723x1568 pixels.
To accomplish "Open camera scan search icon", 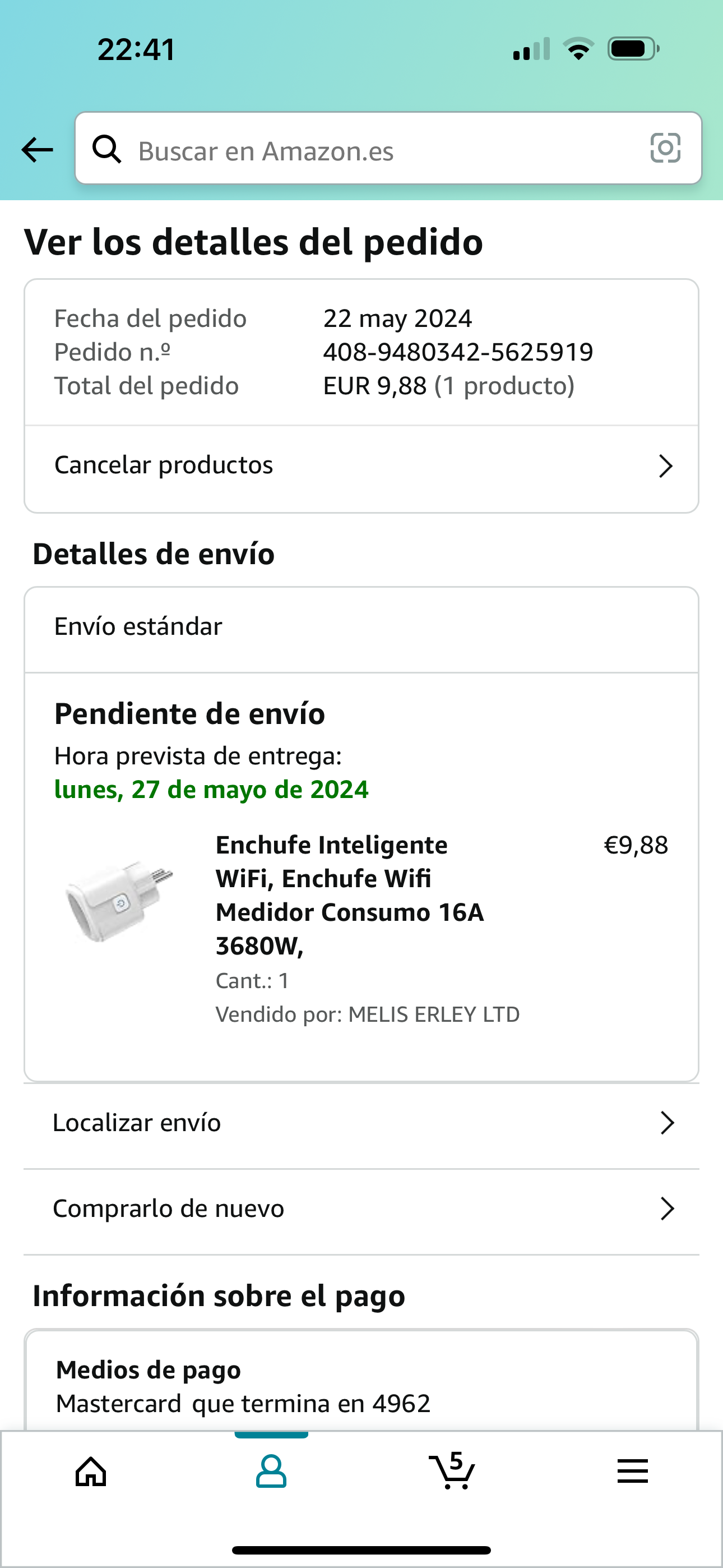I will 665,148.
